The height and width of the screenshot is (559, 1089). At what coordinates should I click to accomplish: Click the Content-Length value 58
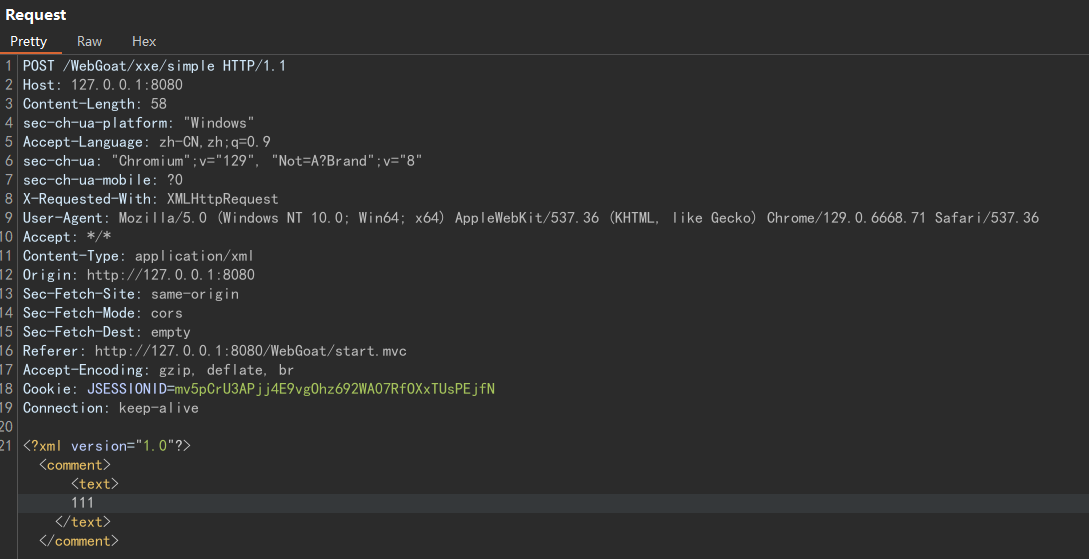[x=158, y=104]
